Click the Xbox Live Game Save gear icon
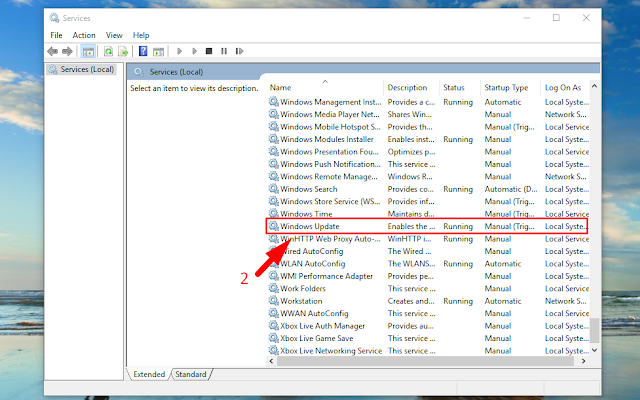 (273, 338)
